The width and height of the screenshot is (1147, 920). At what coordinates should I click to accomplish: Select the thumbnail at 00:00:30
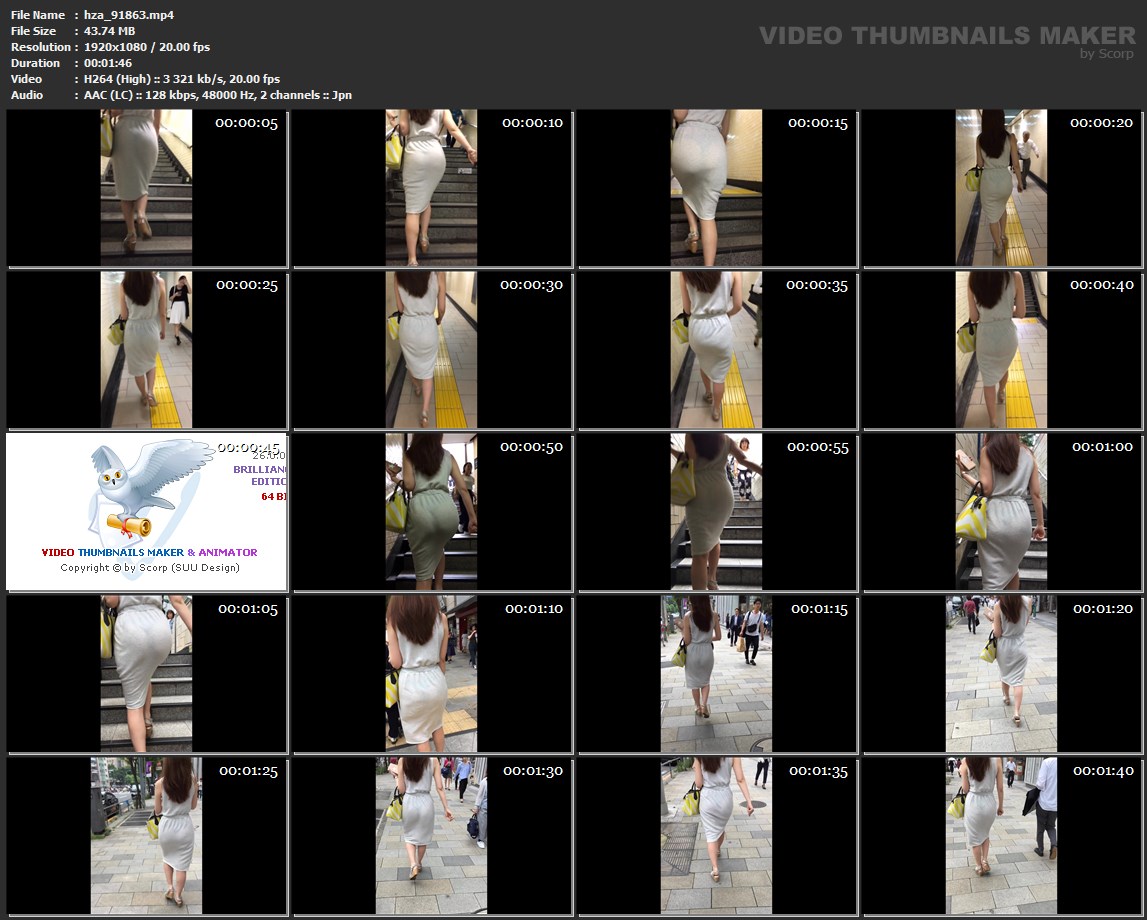point(431,350)
